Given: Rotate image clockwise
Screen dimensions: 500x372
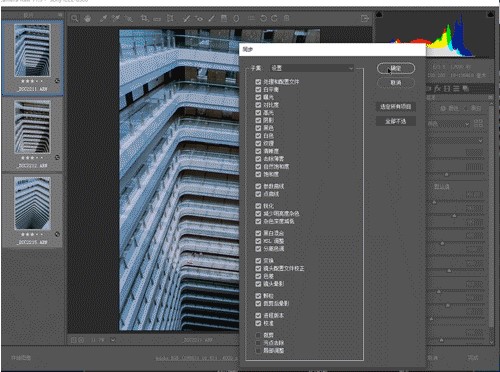Looking at the screenshot, I should (x=274, y=18).
